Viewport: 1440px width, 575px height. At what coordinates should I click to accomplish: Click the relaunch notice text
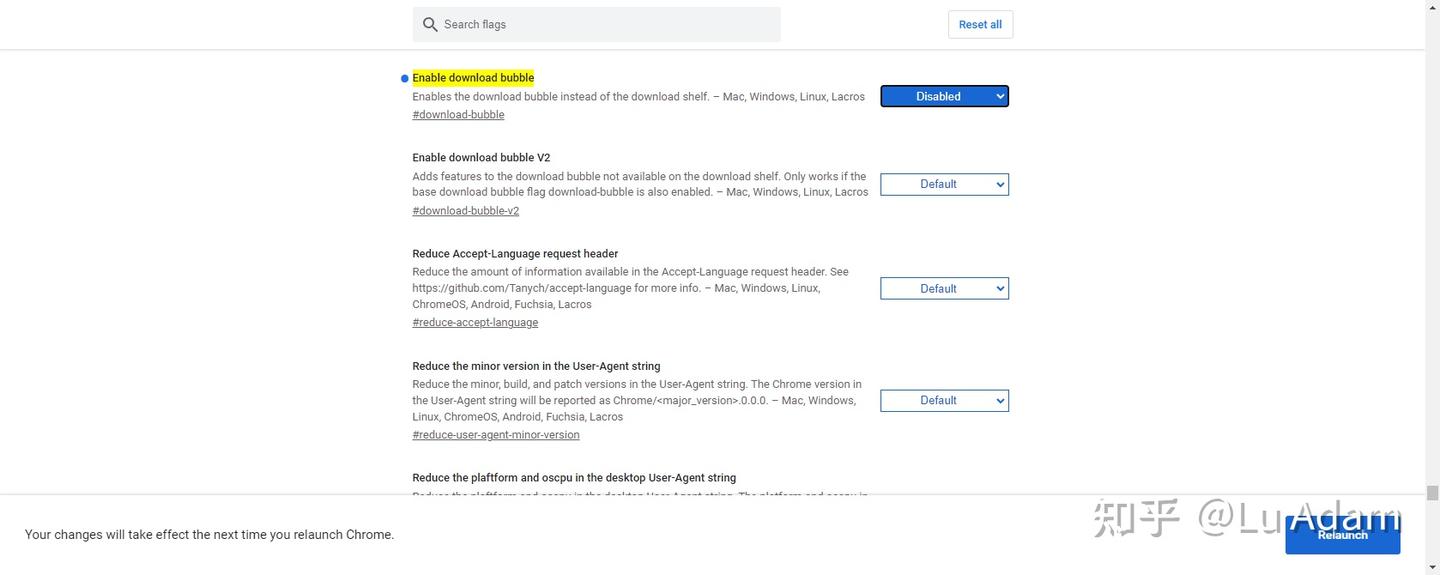(x=209, y=535)
